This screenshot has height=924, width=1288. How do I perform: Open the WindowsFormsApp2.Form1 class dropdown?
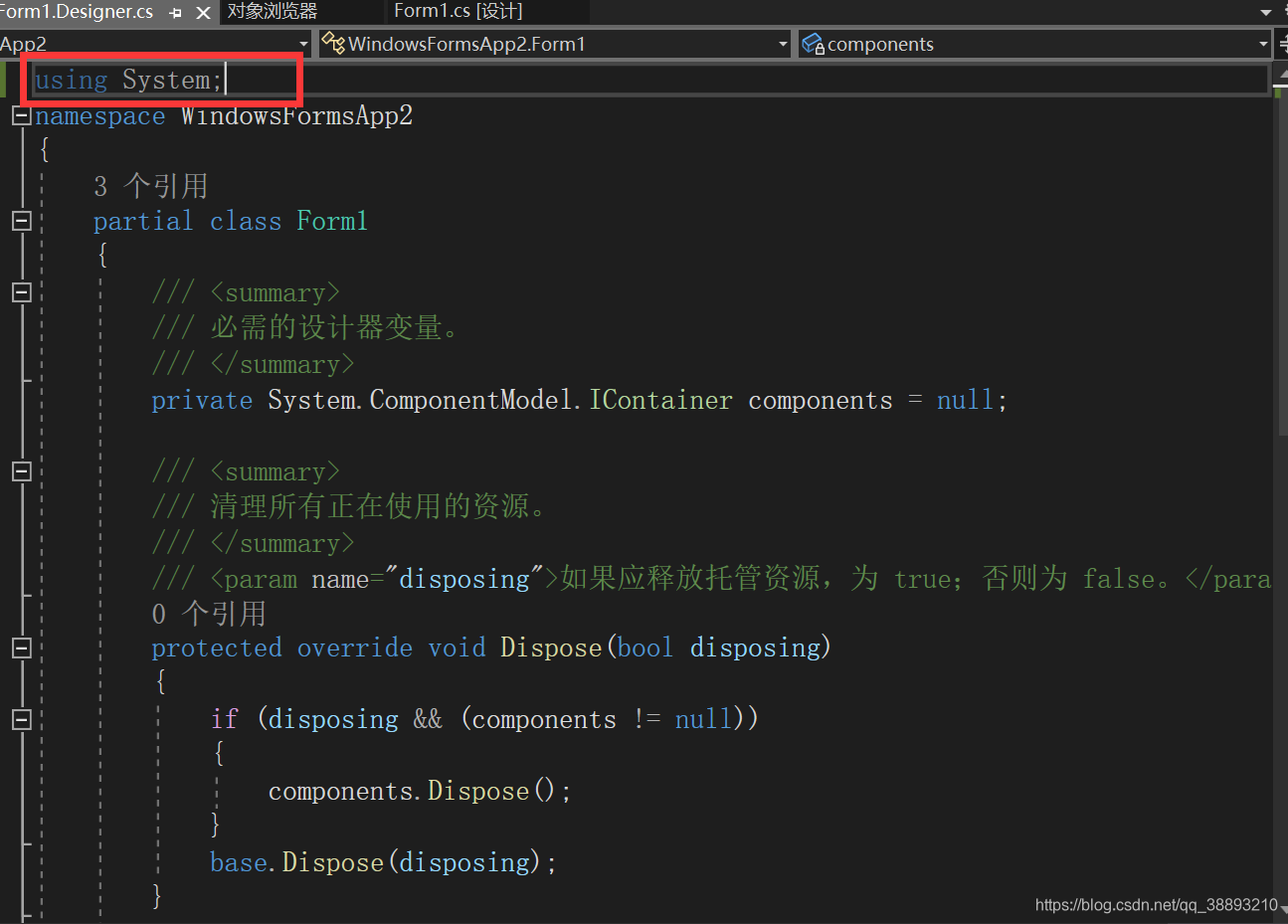pos(782,44)
